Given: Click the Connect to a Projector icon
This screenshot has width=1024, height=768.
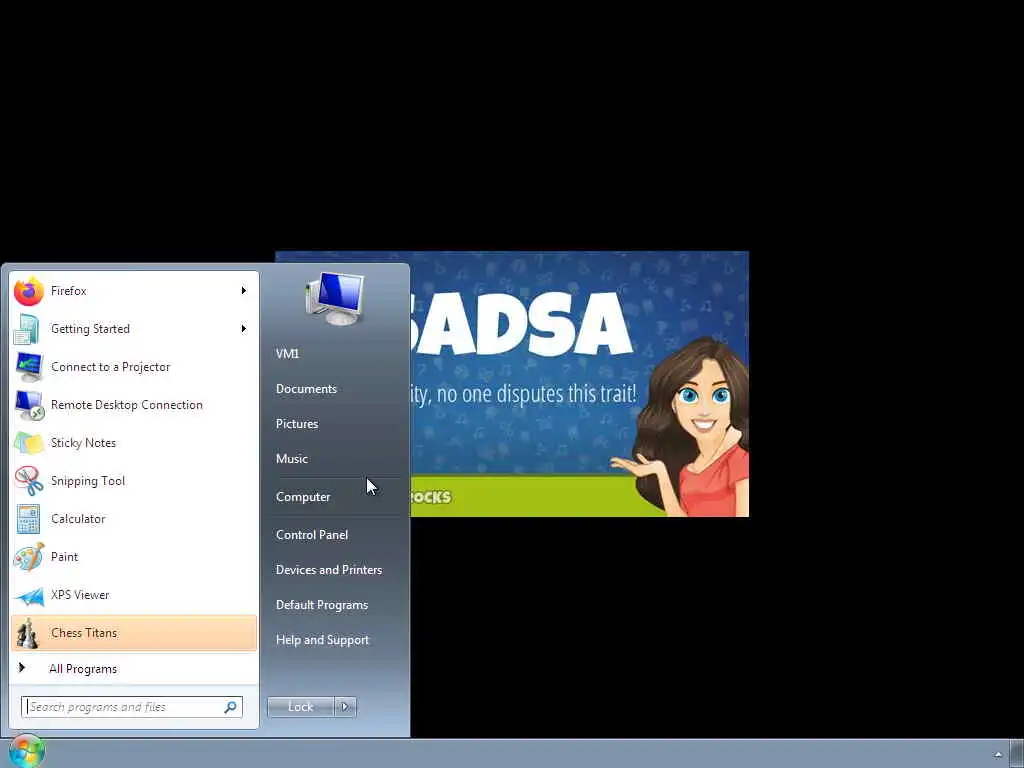Looking at the screenshot, I should tap(29, 367).
